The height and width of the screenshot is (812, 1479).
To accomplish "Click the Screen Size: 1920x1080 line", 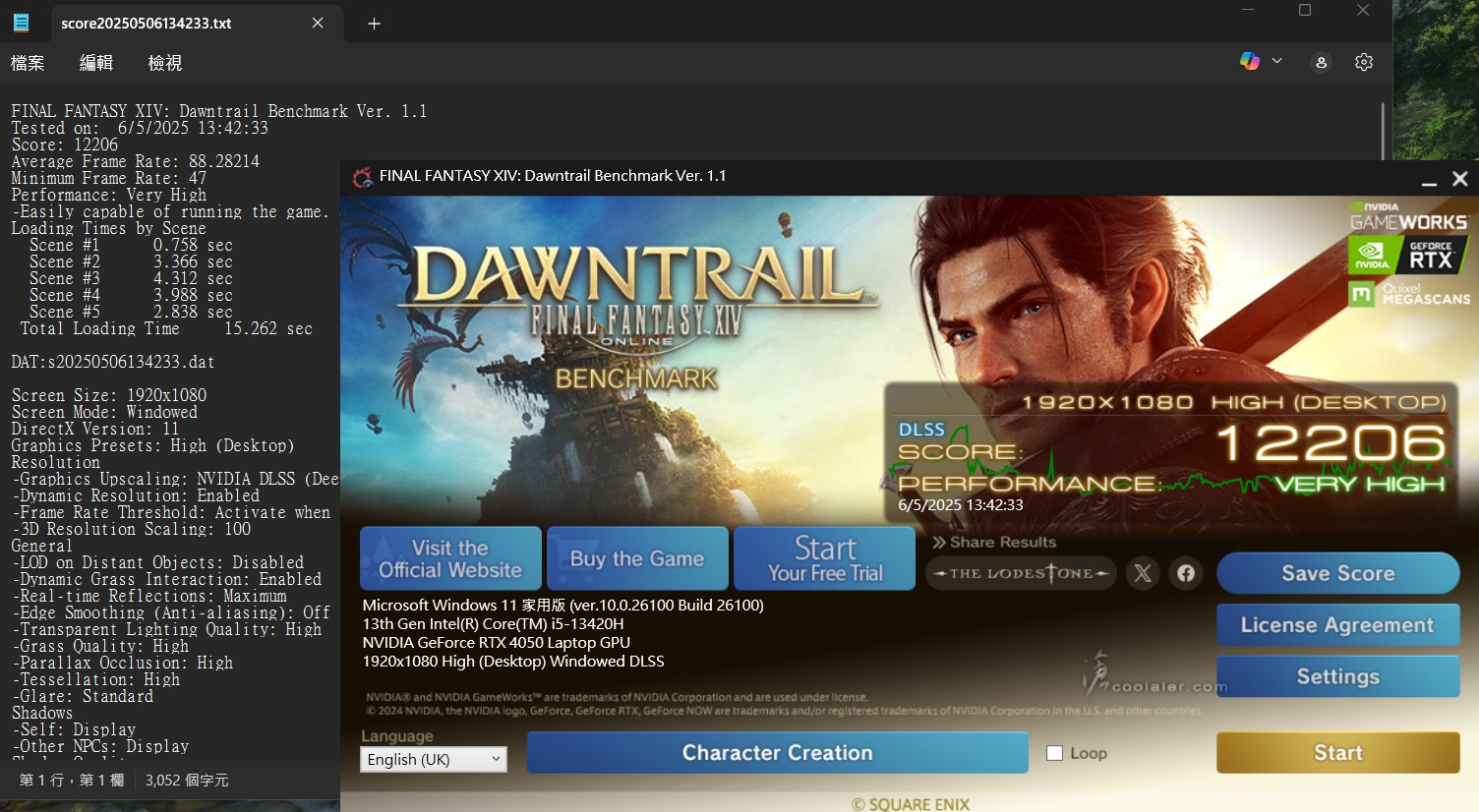I will click(x=109, y=395).
